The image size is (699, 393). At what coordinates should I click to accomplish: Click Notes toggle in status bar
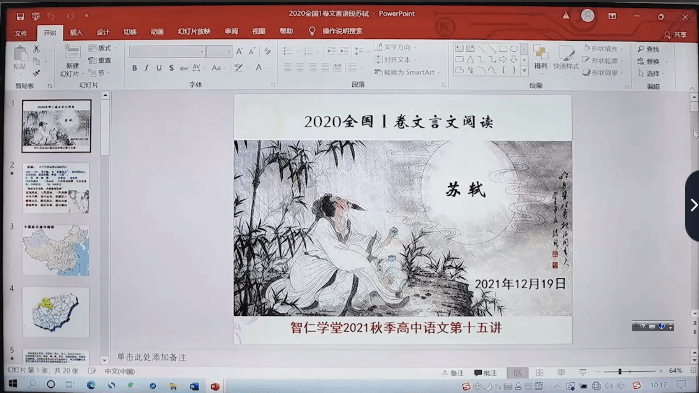coord(453,373)
